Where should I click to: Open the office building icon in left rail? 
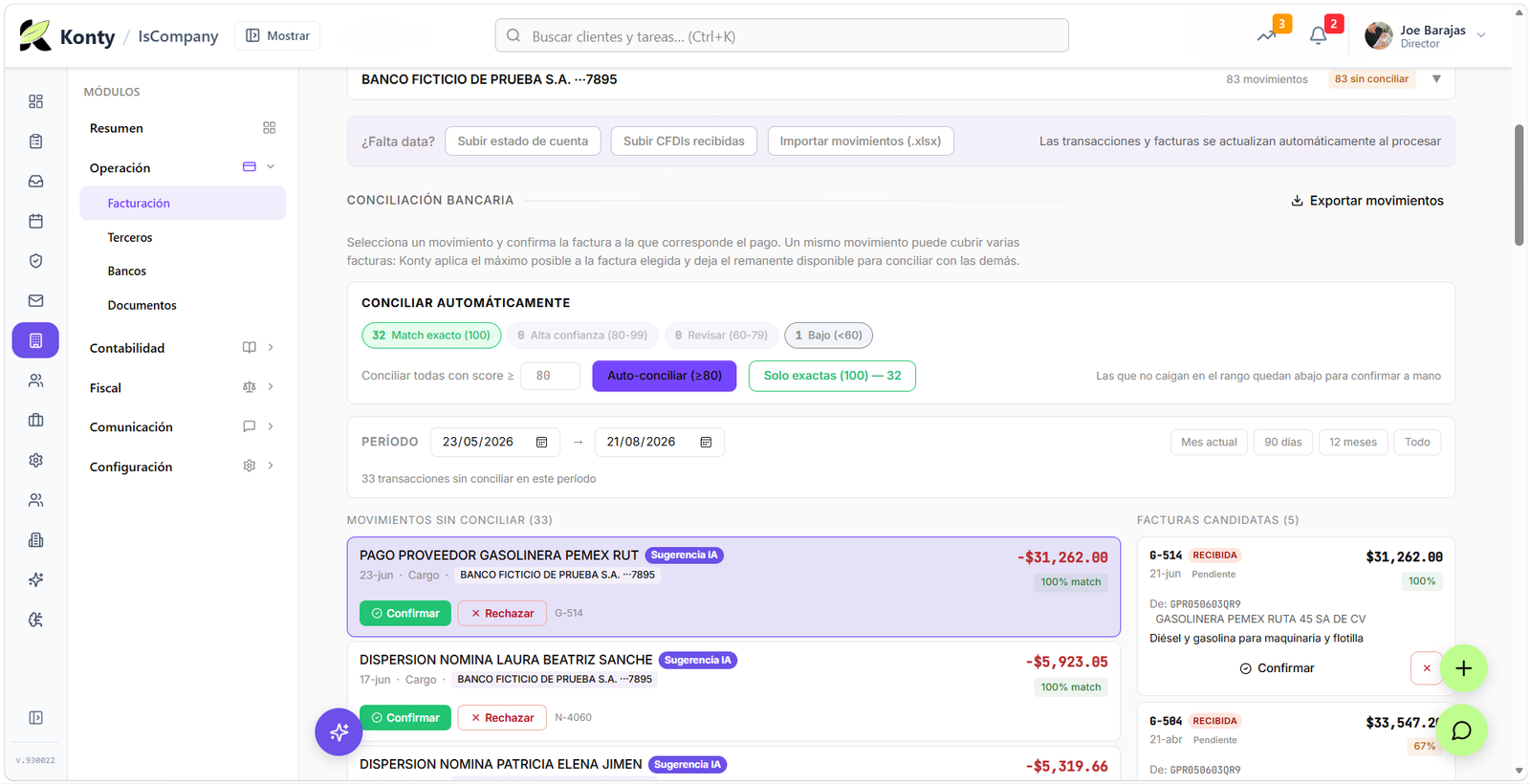tap(35, 540)
